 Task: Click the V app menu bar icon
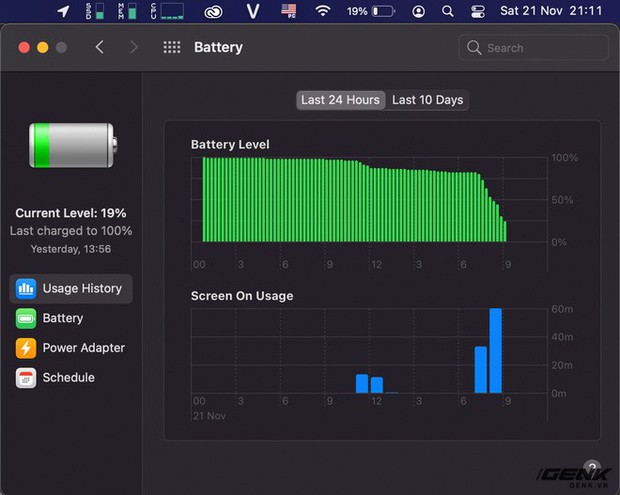pyautogui.click(x=253, y=11)
